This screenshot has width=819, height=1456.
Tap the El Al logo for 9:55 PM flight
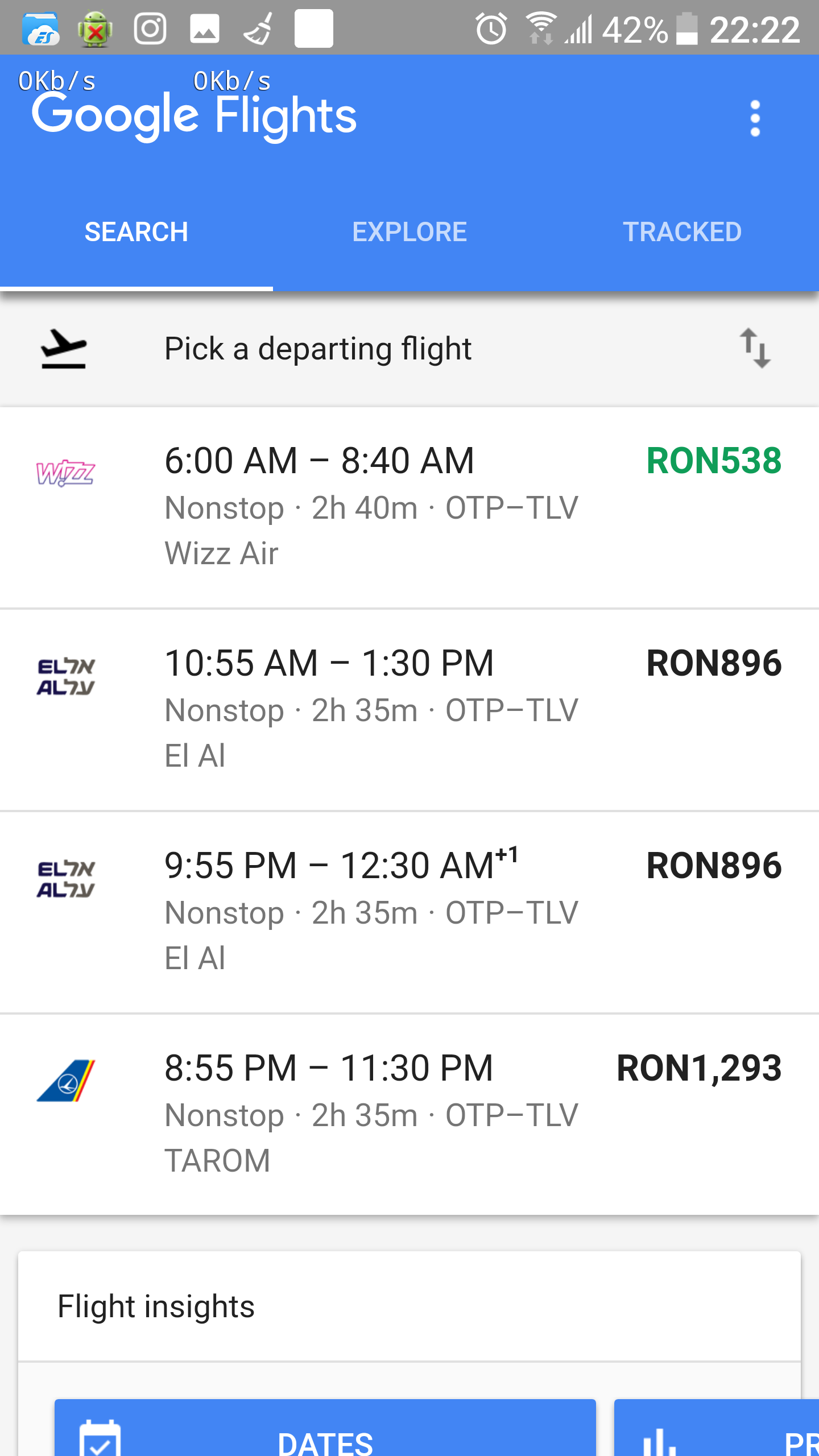pyautogui.click(x=65, y=879)
